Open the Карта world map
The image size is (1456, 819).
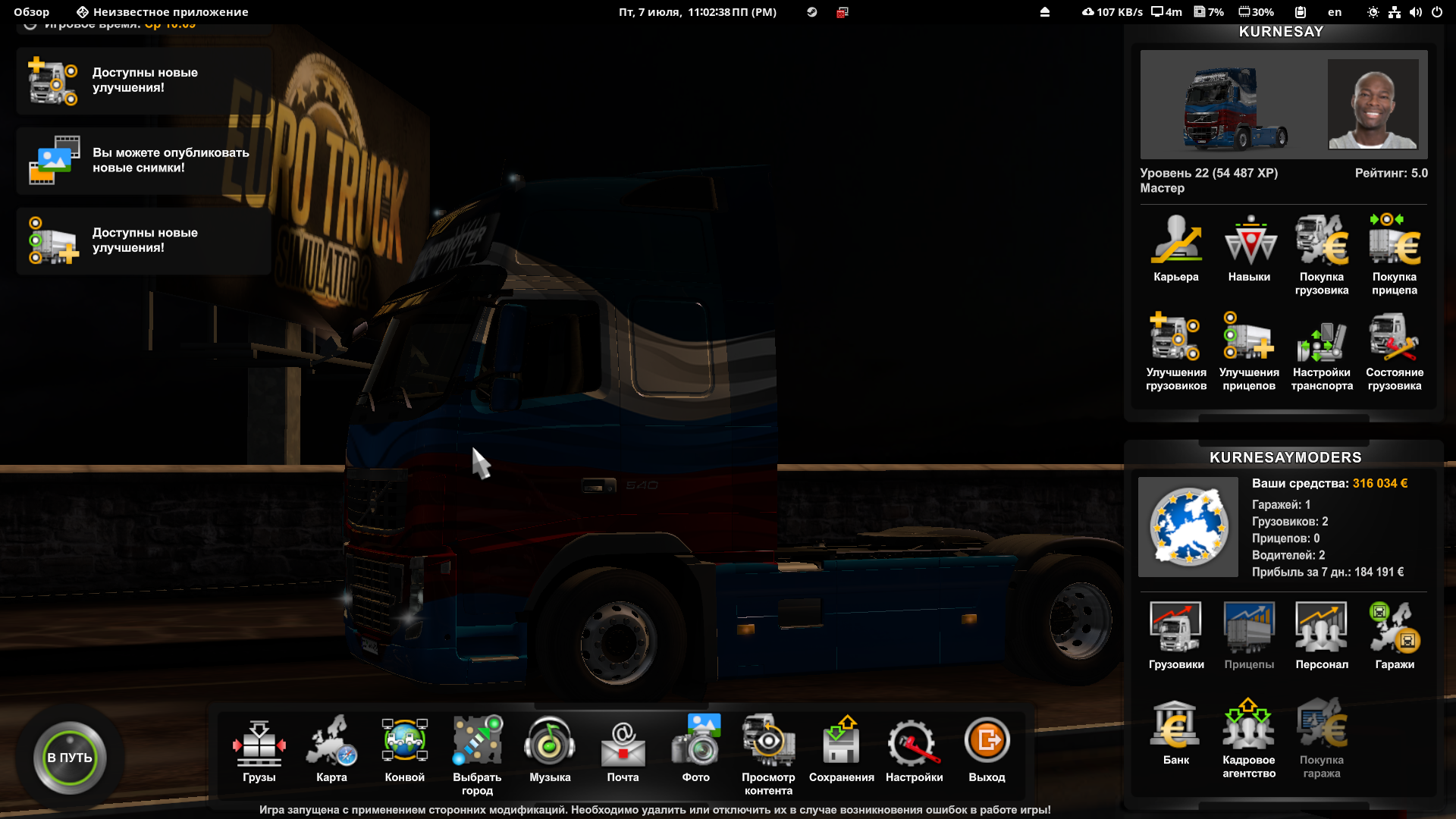click(331, 741)
